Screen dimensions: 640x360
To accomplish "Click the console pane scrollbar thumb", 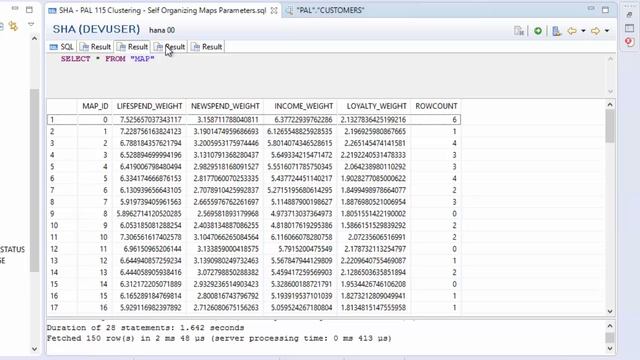I will (610, 338).
